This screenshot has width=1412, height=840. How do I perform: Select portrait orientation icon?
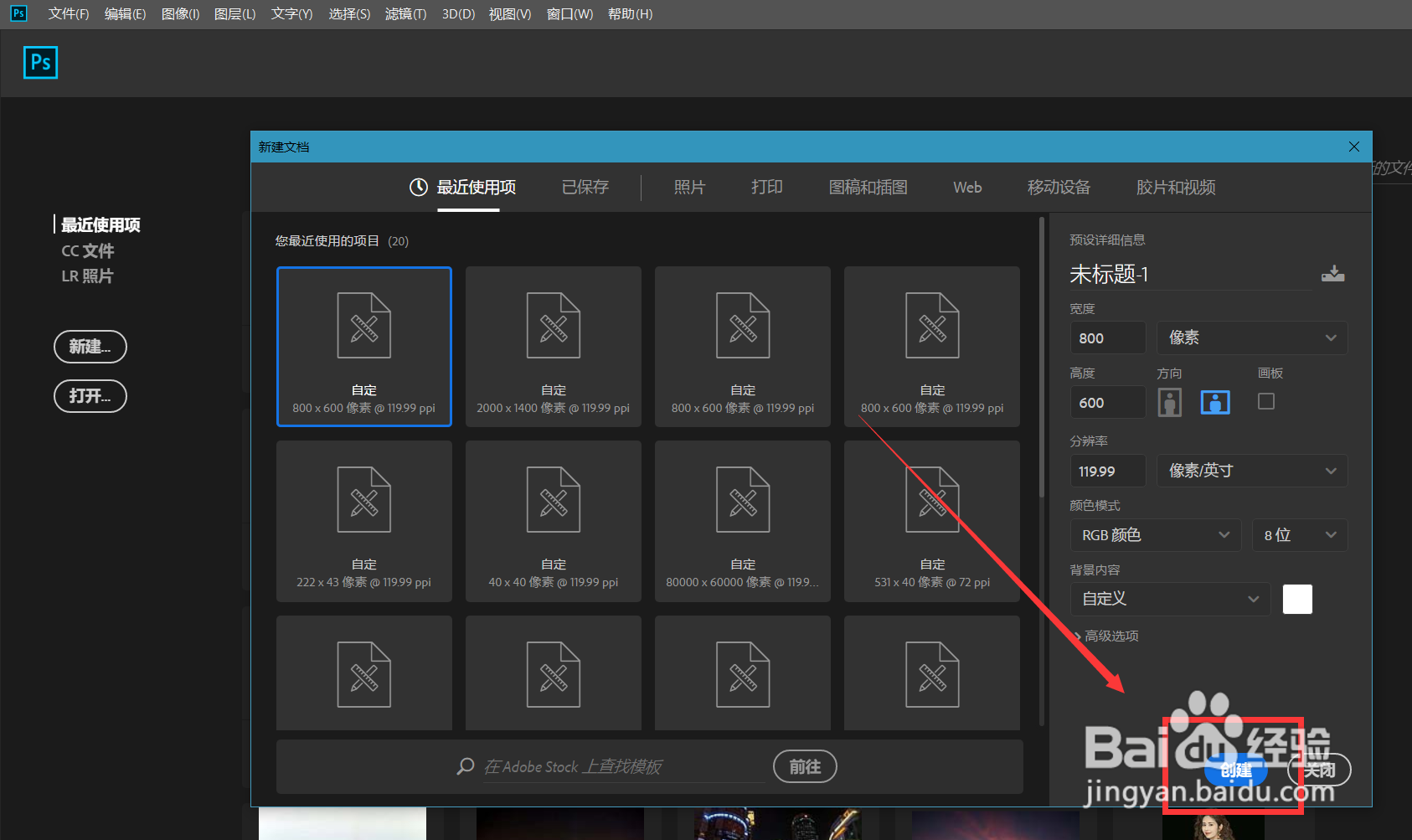(1169, 403)
